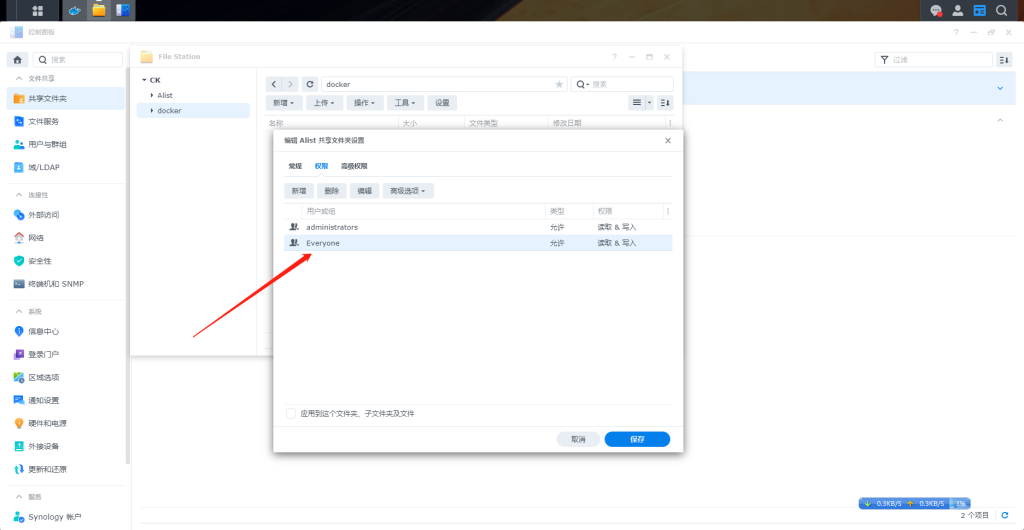This screenshot has width=1024, height=530.
Task: Click Control Panel sidebar search field
Action: coord(78,59)
